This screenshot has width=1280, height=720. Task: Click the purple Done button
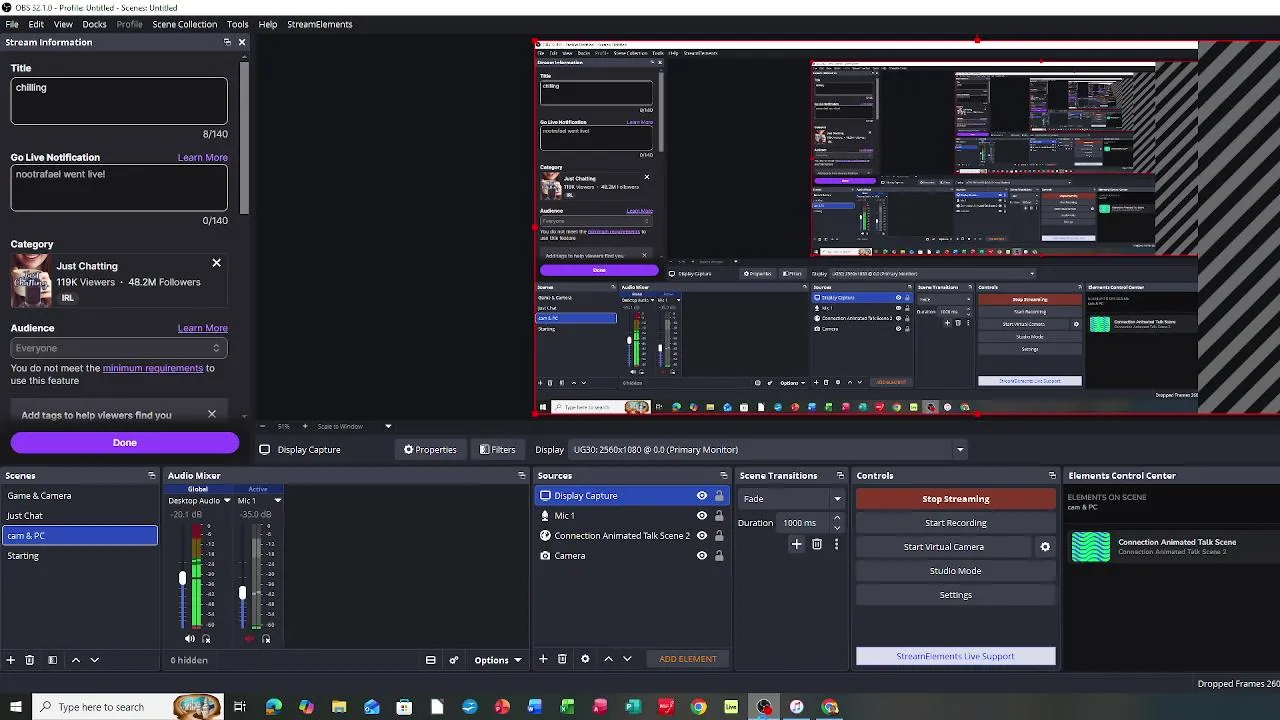tap(125, 443)
